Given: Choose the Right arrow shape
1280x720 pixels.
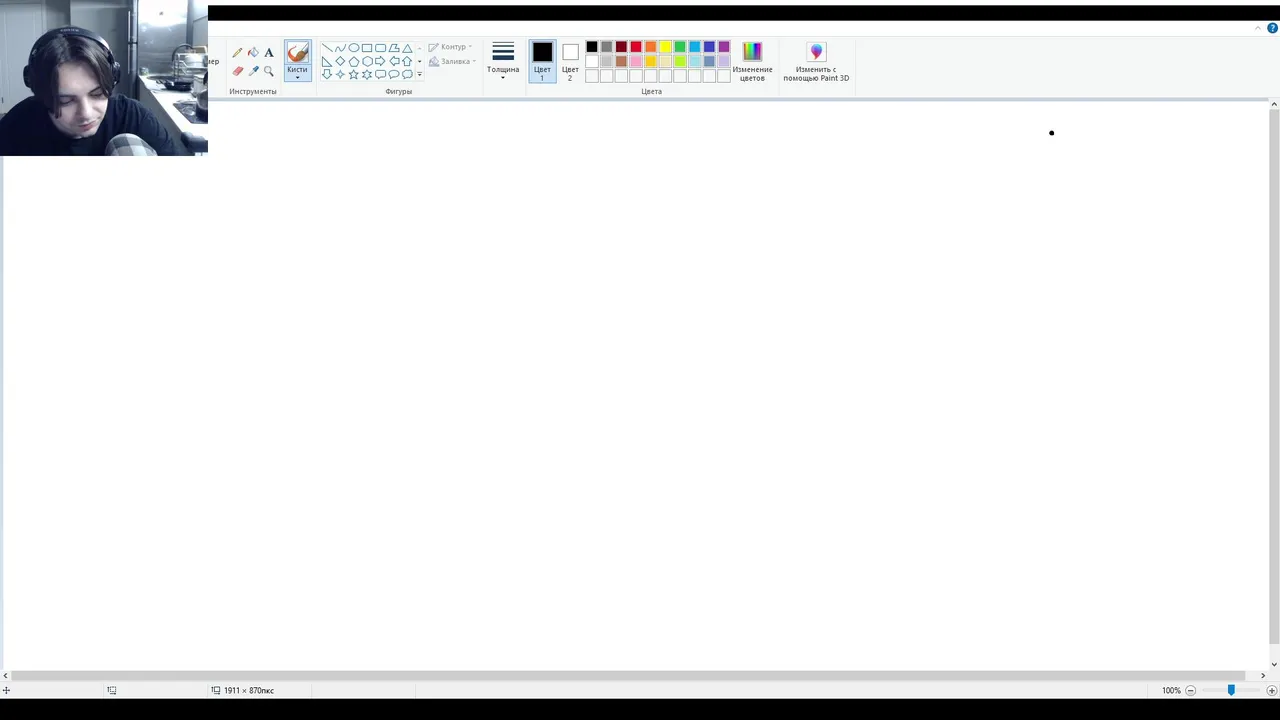Looking at the screenshot, I should 380,61.
